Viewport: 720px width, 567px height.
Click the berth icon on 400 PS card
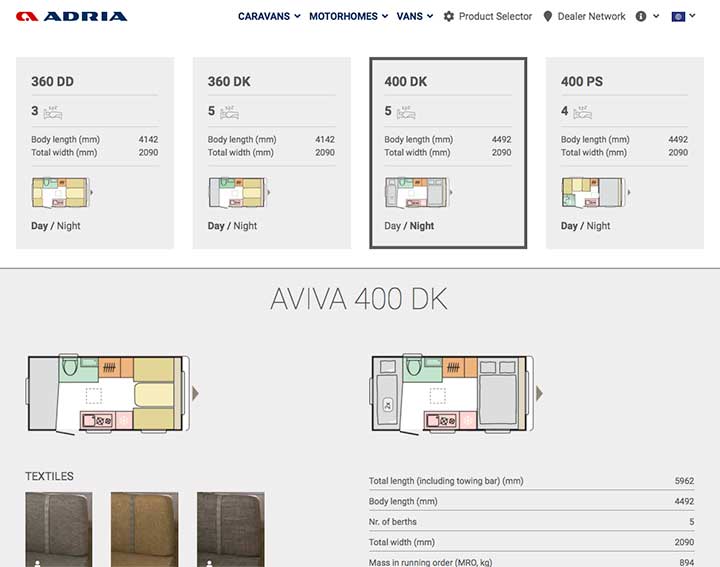[x=582, y=112]
